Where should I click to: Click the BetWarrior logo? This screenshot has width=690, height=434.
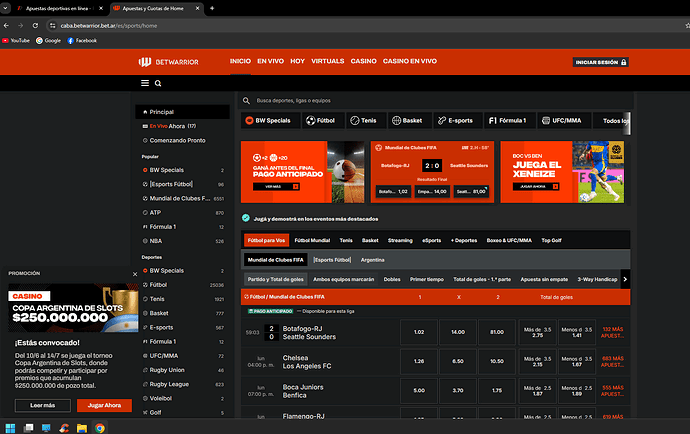(x=169, y=62)
